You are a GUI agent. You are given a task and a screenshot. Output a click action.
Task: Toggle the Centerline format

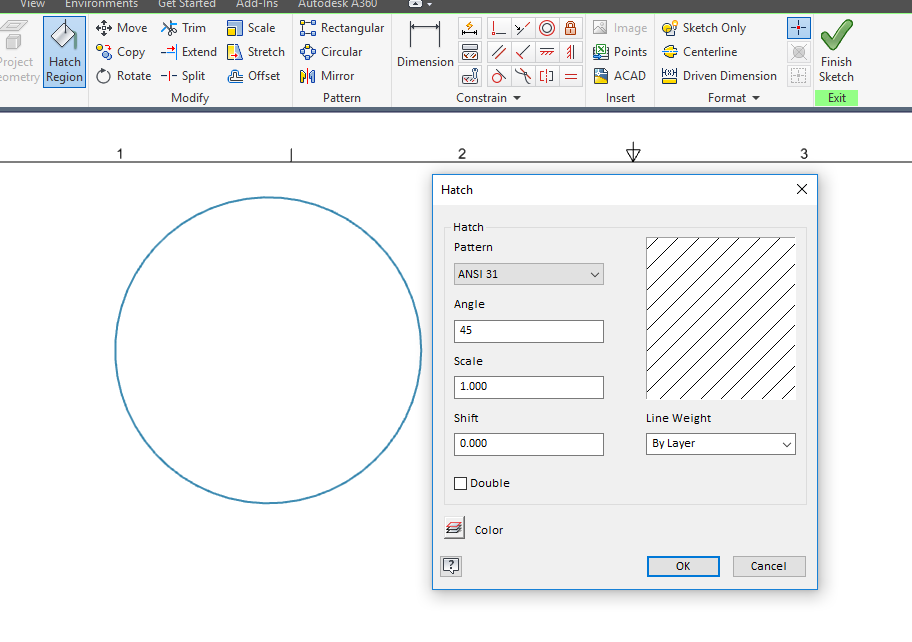[700, 52]
